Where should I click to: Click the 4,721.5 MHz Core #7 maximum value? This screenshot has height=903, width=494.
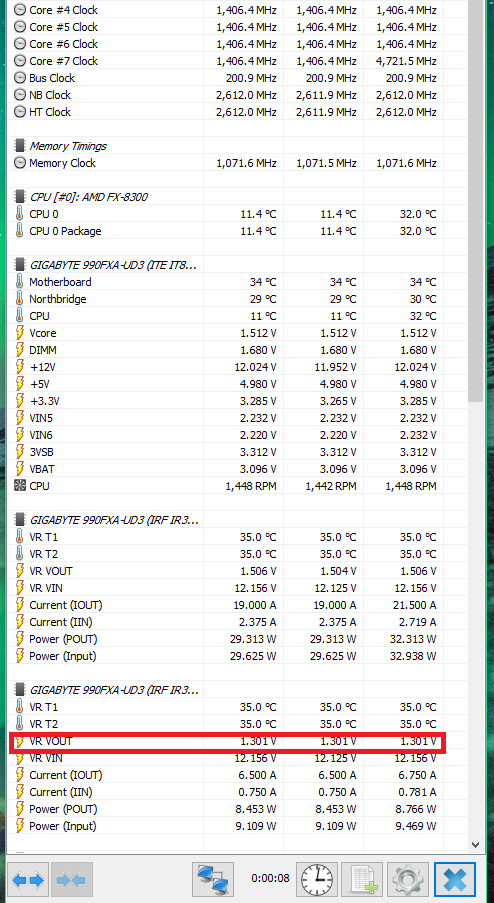[406, 61]
